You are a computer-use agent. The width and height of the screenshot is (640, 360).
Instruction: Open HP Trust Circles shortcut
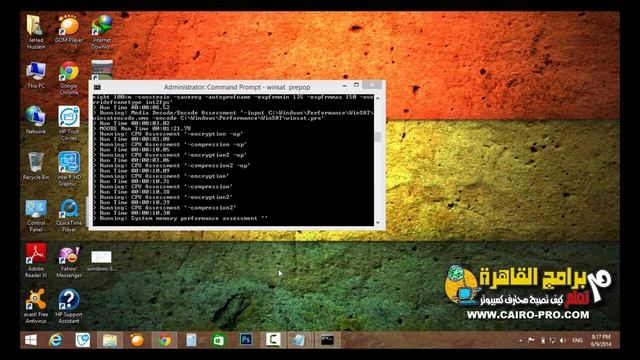(69, 123)
